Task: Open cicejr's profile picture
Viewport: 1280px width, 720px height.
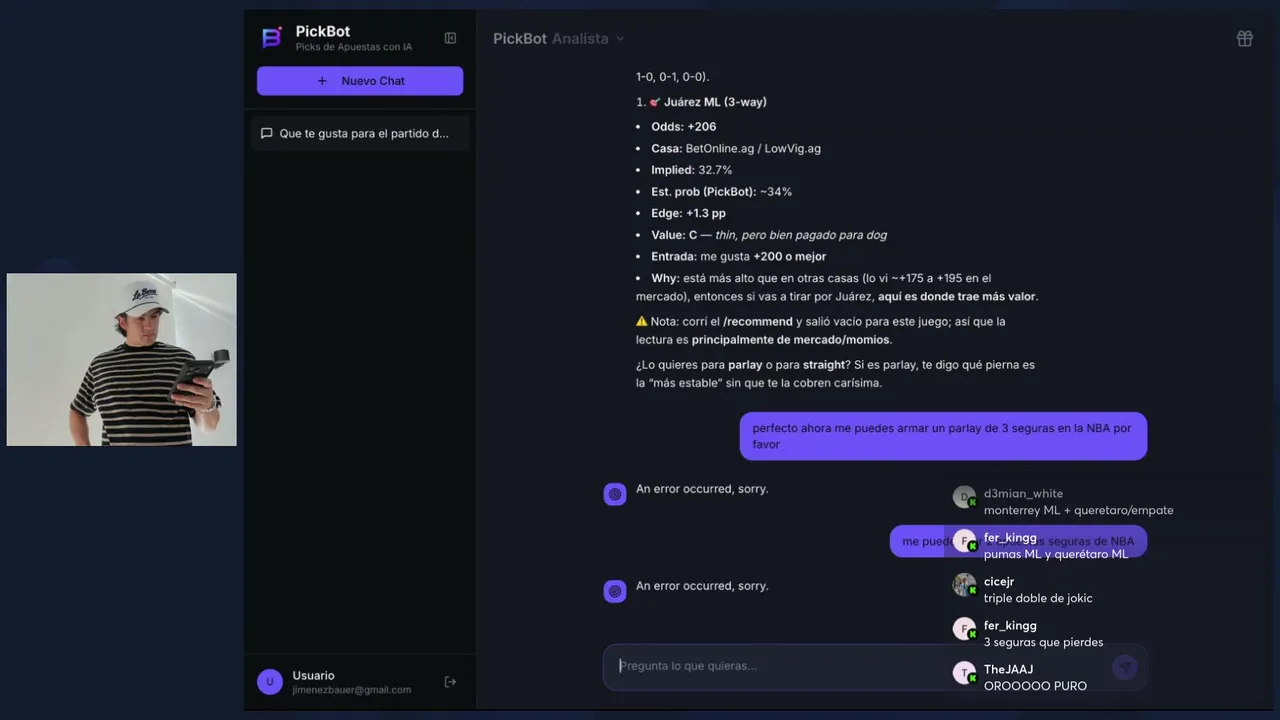Action: coord(964,585)
